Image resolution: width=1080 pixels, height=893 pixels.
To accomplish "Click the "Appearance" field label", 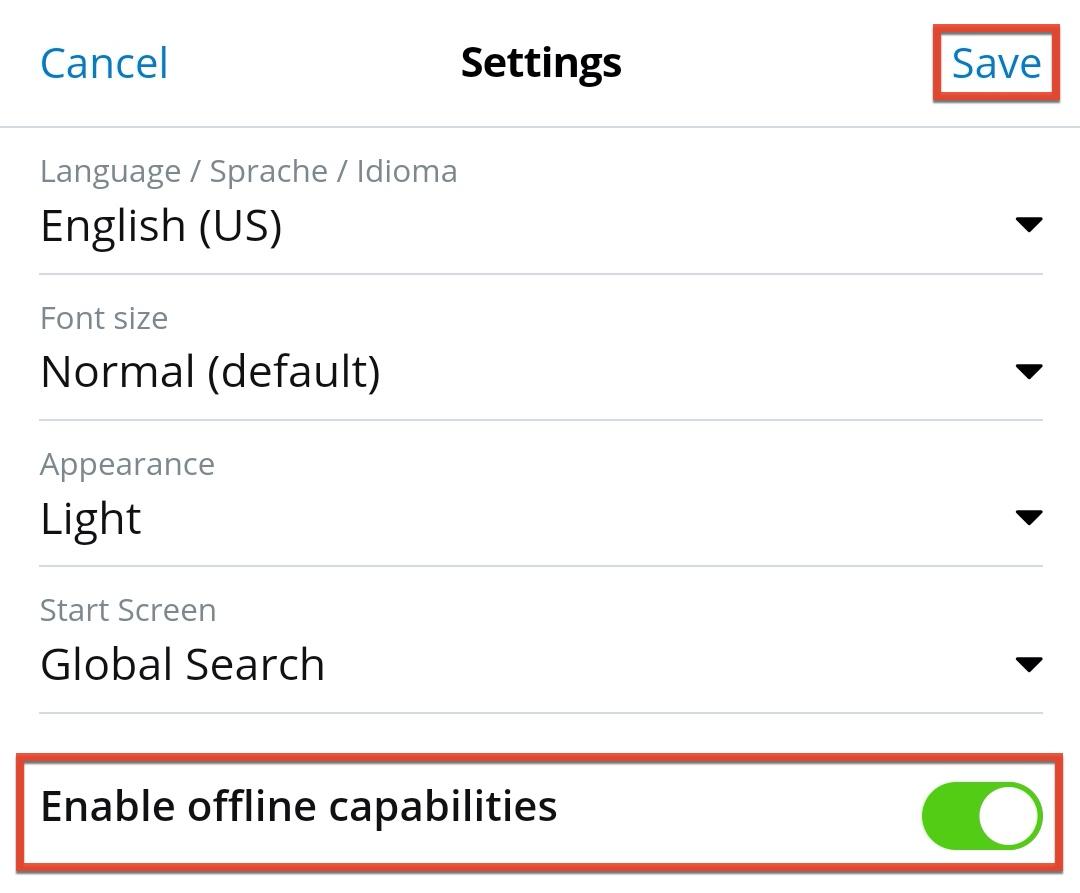I will click(127, 464).
